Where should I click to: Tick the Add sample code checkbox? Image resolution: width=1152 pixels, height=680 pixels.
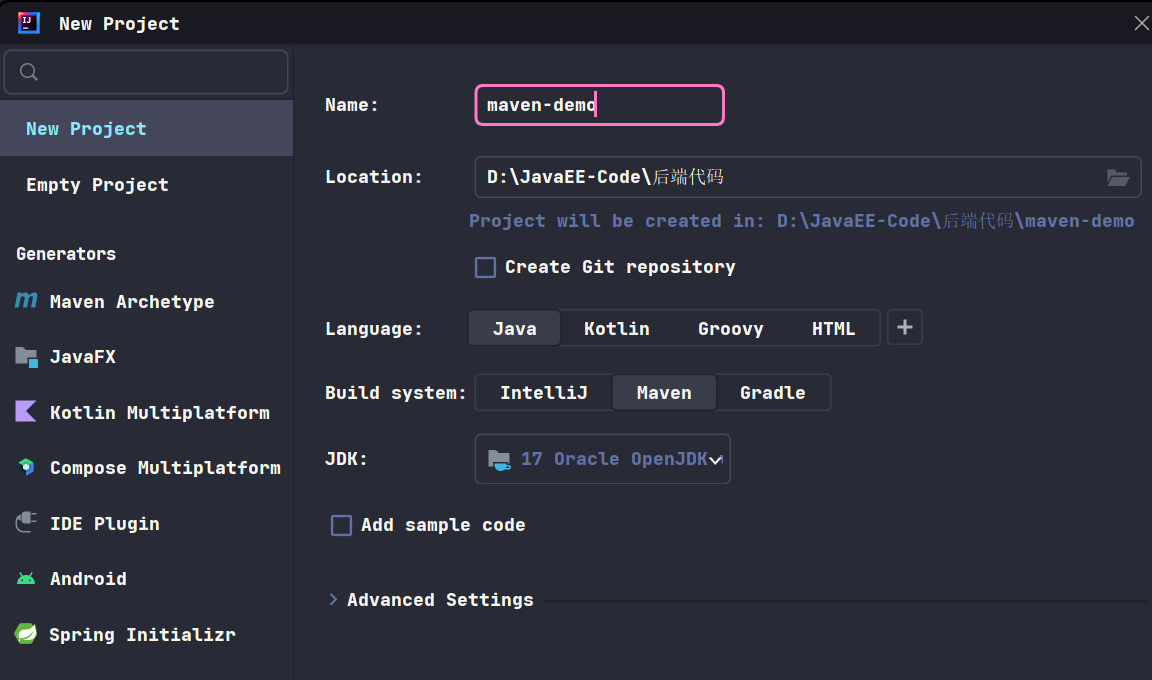(342, 525)
